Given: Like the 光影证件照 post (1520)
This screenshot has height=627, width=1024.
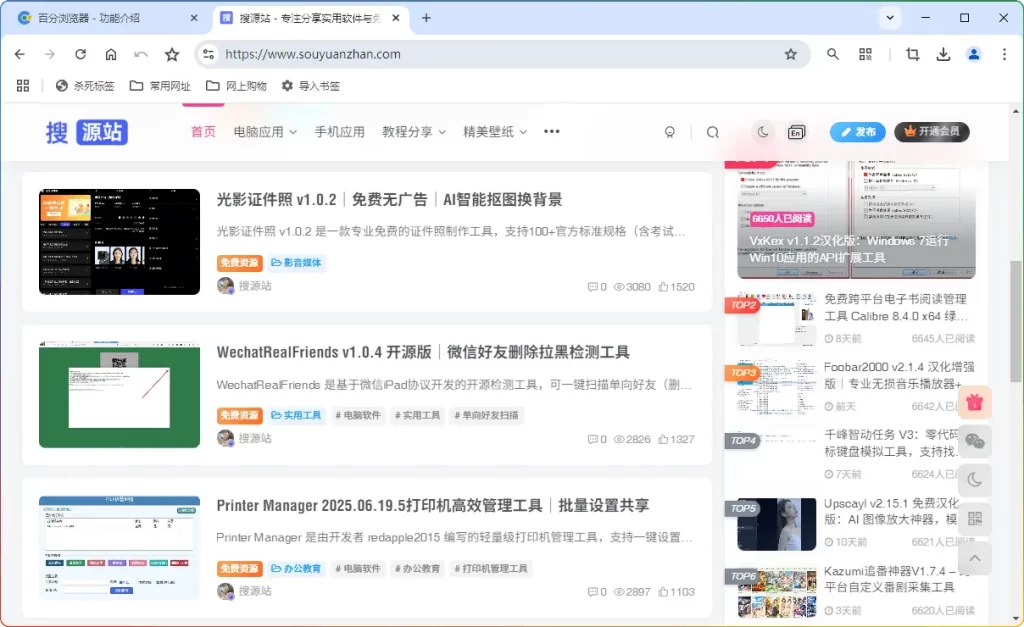Looking at the screenshot, I should [677, 287].
